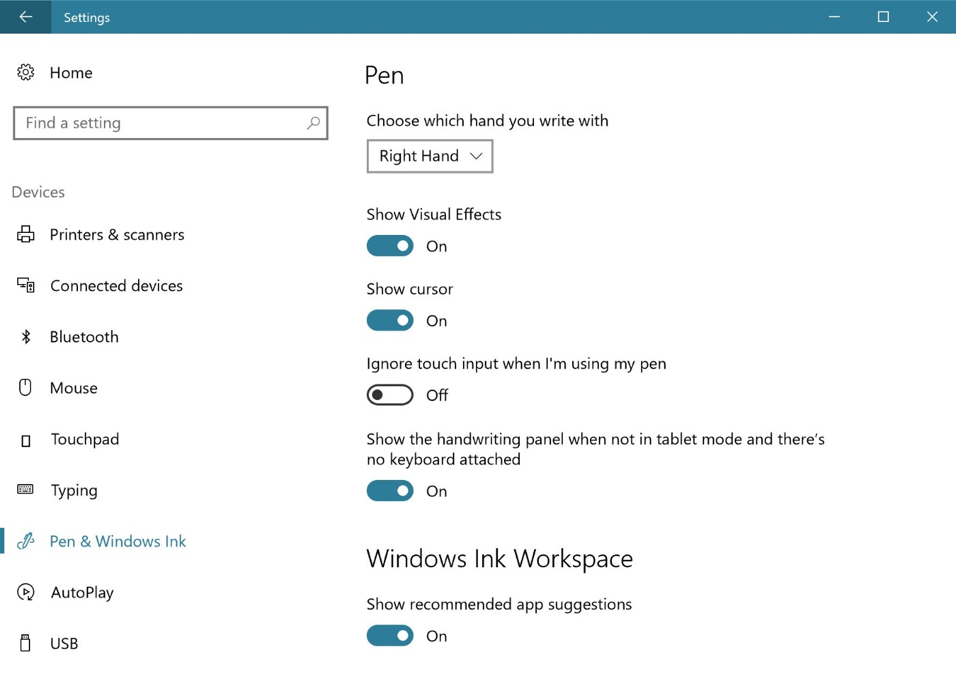
Task: Click the Connected devices icon
Action: coord(26,286)
